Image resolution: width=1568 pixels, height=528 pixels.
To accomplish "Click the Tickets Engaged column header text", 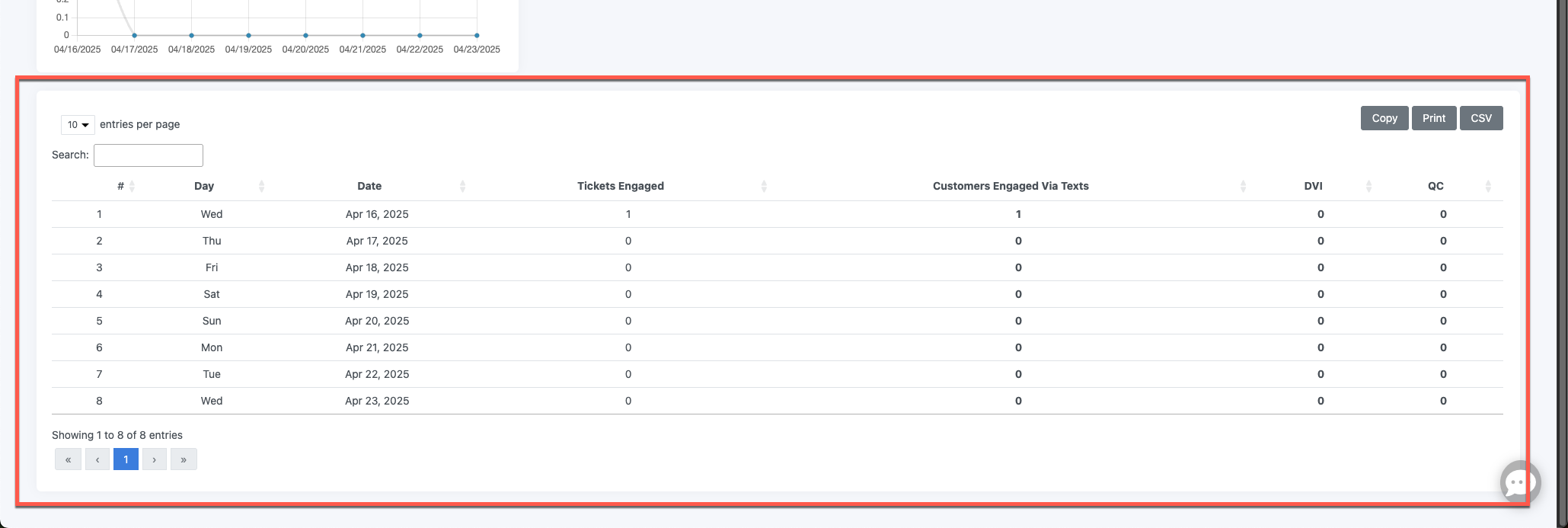I will click(x=621, y=186).
